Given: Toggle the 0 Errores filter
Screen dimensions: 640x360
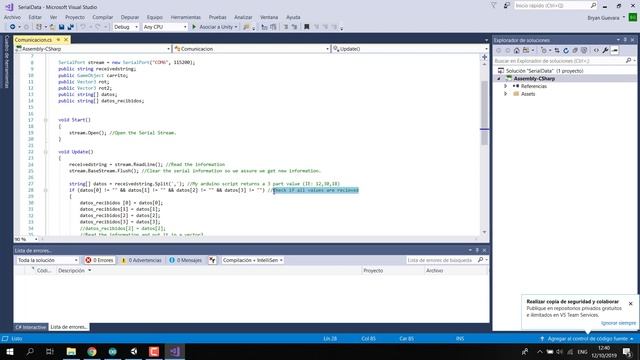Looking at the screenshot, I should pos(99,260).
